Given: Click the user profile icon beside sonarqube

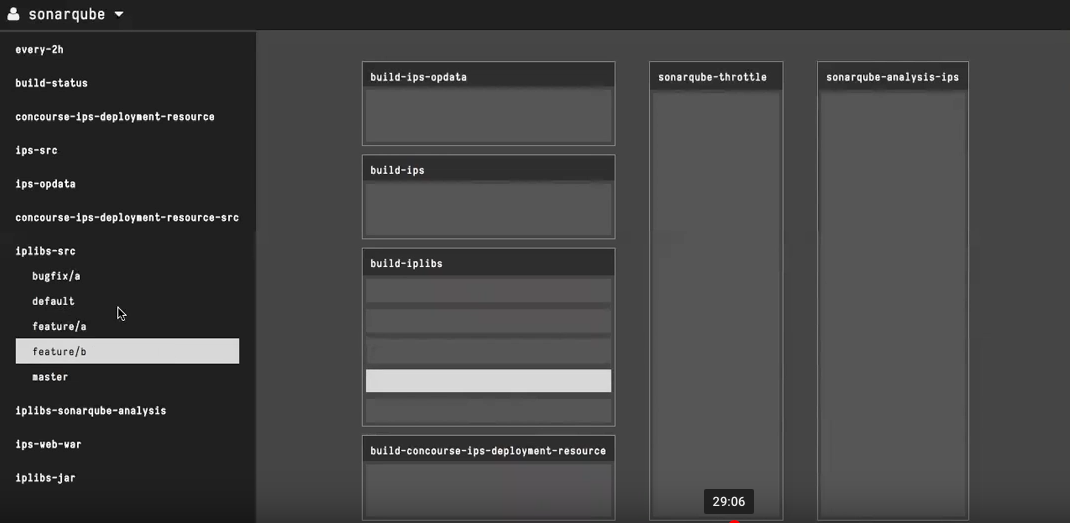Looking at the screenshot, I should click(x=14, y=15).
